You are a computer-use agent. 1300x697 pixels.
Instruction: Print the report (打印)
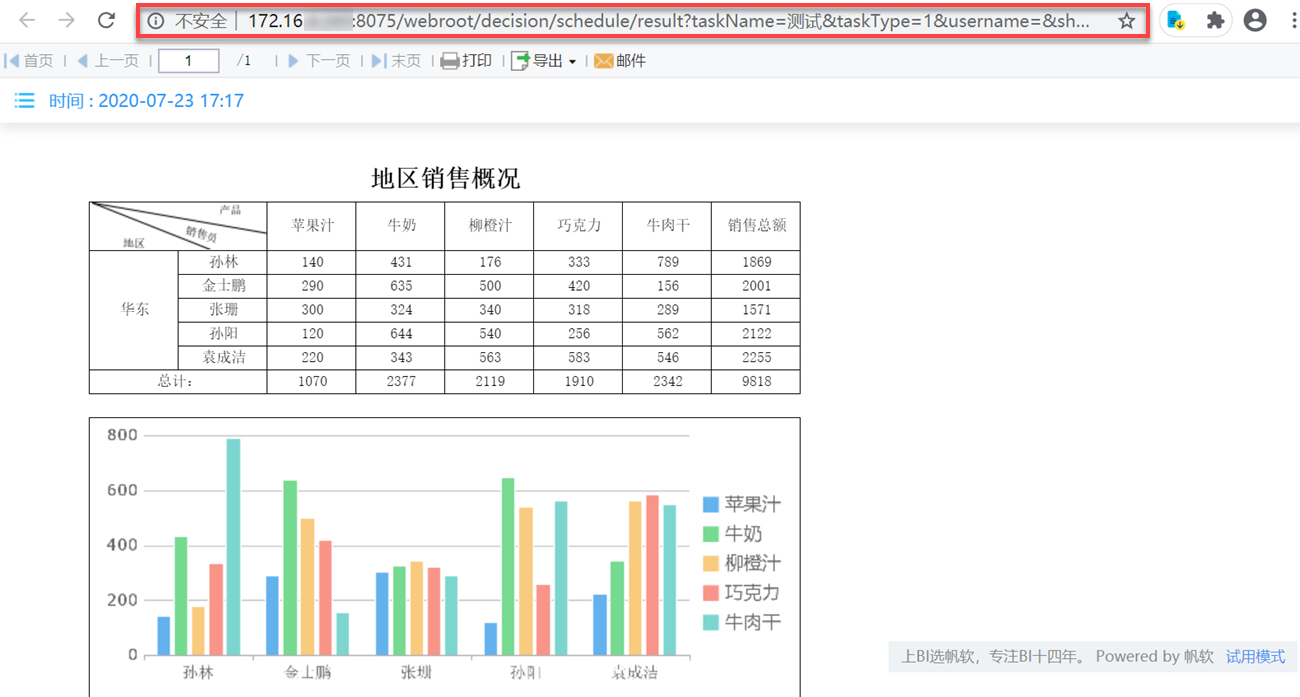tap(467, 61)
